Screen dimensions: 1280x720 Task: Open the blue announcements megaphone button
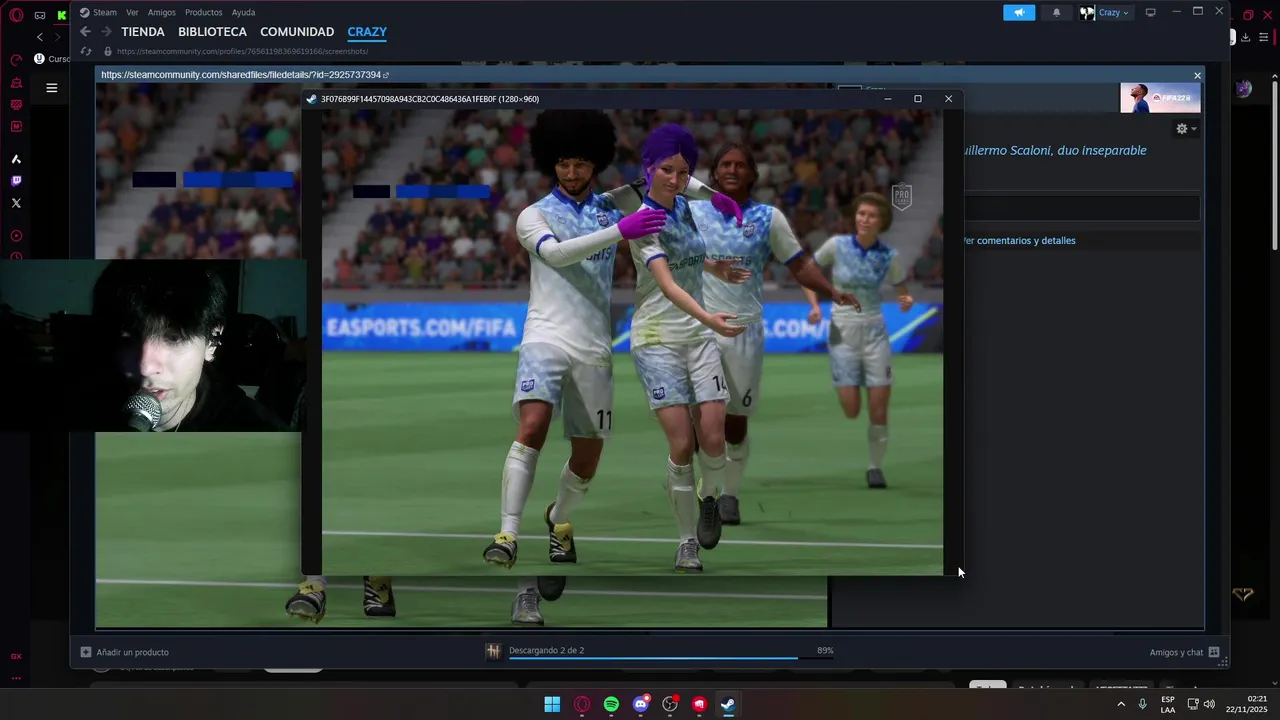[1019, 12]
